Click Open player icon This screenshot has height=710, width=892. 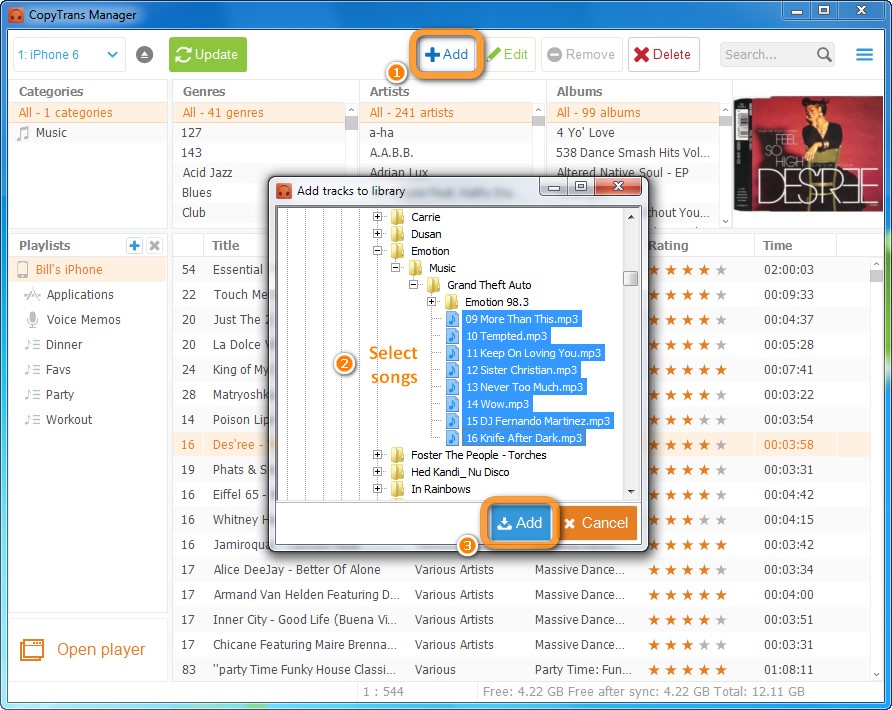pos(32,650)
